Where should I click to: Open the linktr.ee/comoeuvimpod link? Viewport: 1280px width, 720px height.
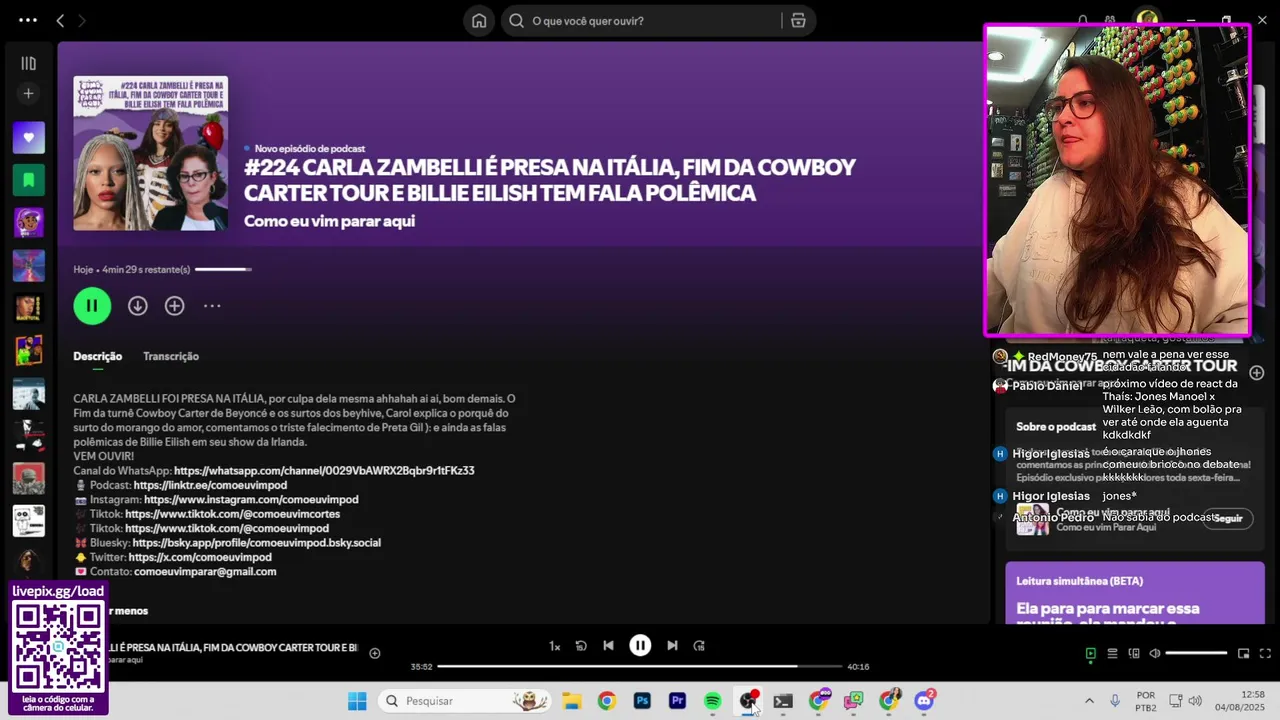[210, 485]
